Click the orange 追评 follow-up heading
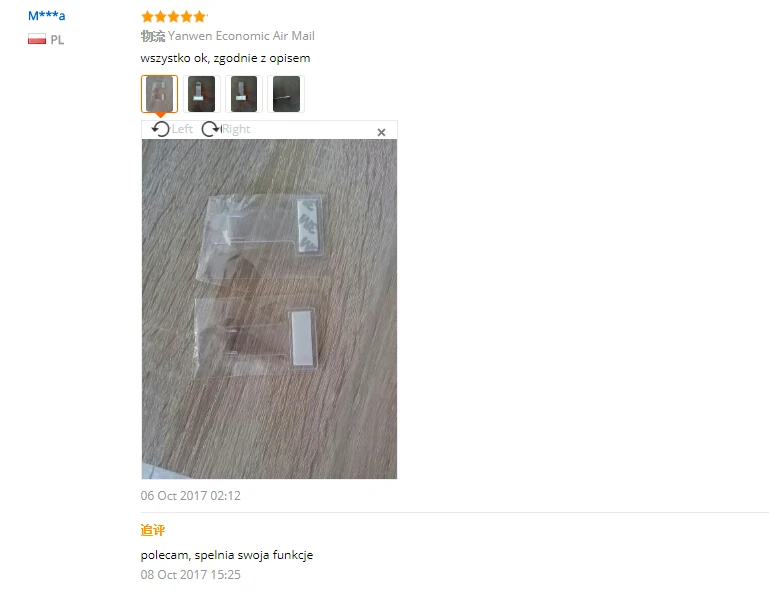 pyautogui.click(x=153, y=530)
